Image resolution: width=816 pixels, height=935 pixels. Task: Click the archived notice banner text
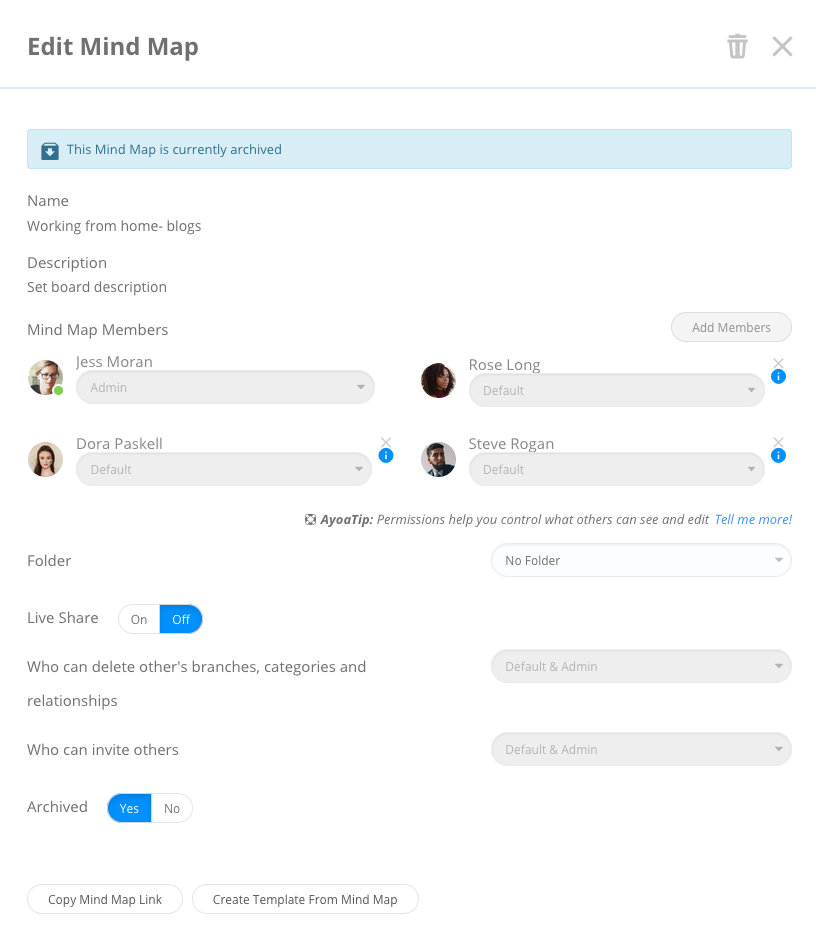click(x=174, y=150)
